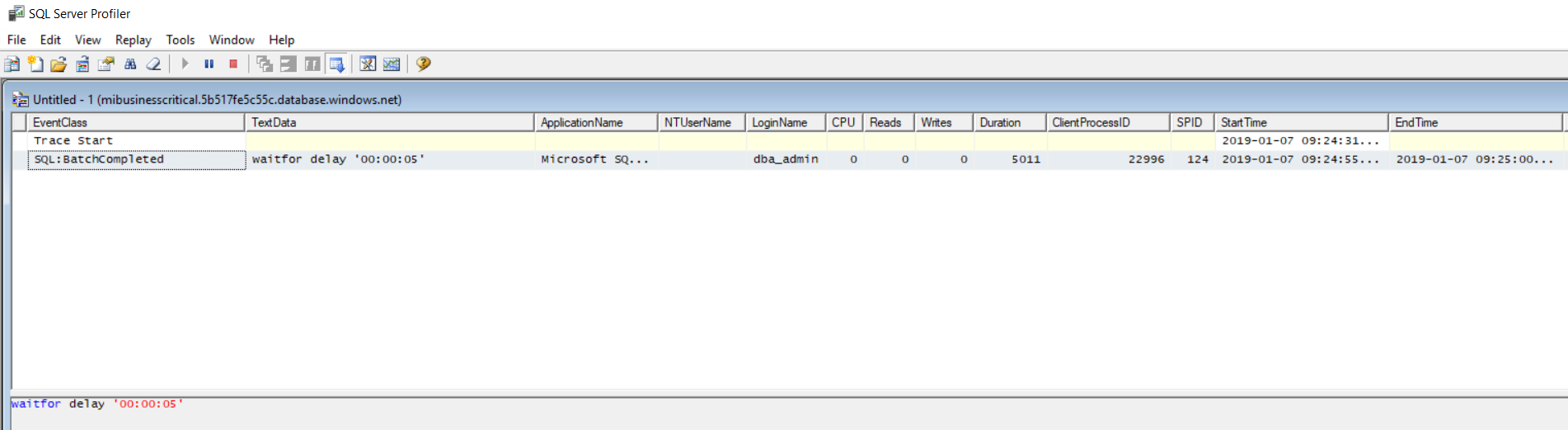
Task: Select the Trace Start row
Action: click(73, 141)
